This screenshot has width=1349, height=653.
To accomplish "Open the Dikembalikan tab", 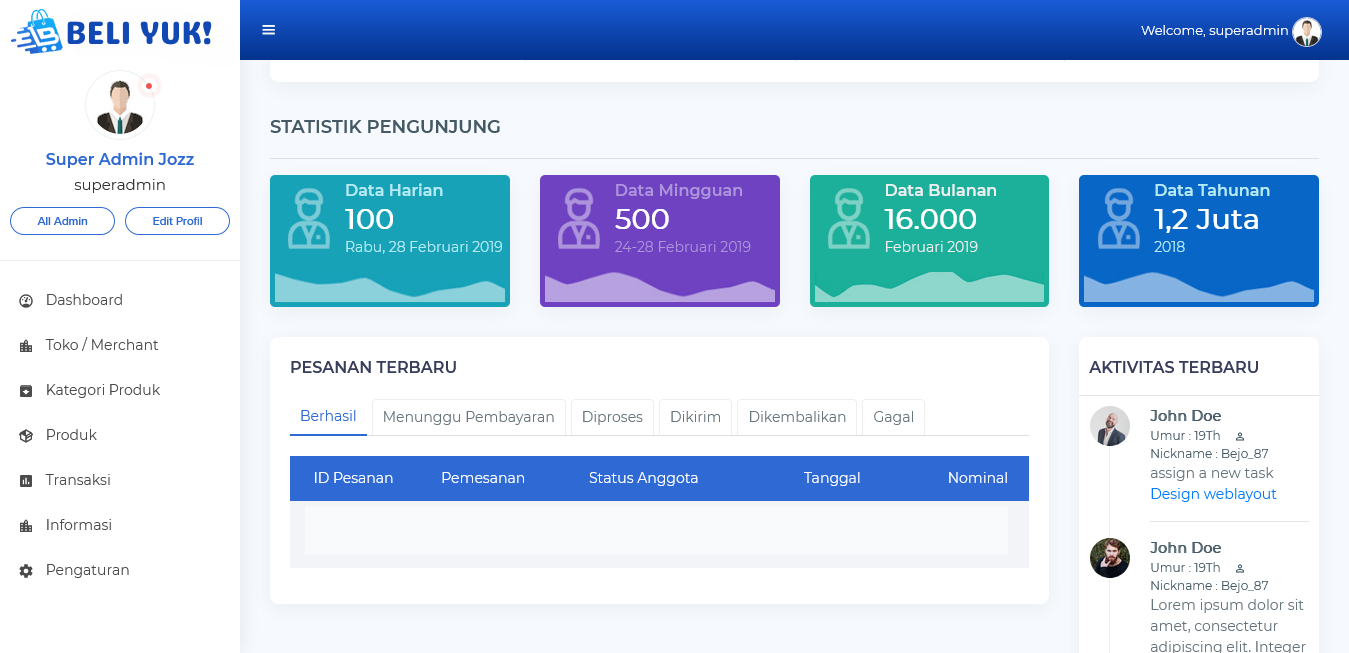I will tap(797, 417).
